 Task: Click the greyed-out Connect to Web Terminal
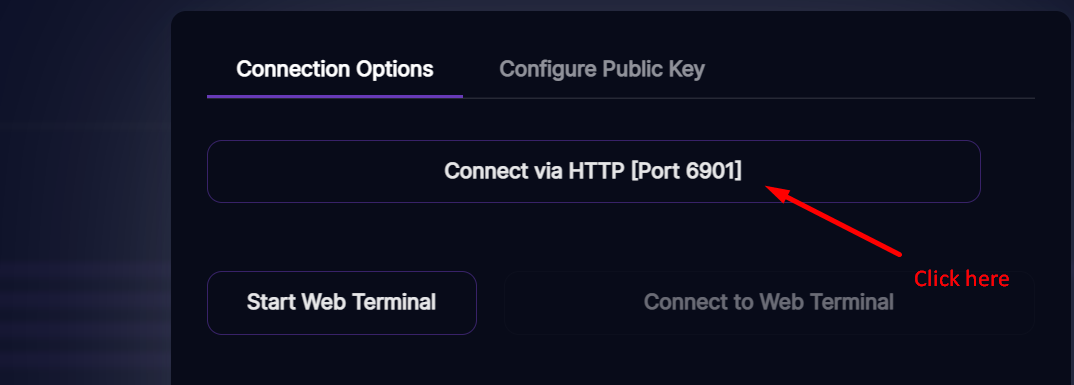point(769,302)
